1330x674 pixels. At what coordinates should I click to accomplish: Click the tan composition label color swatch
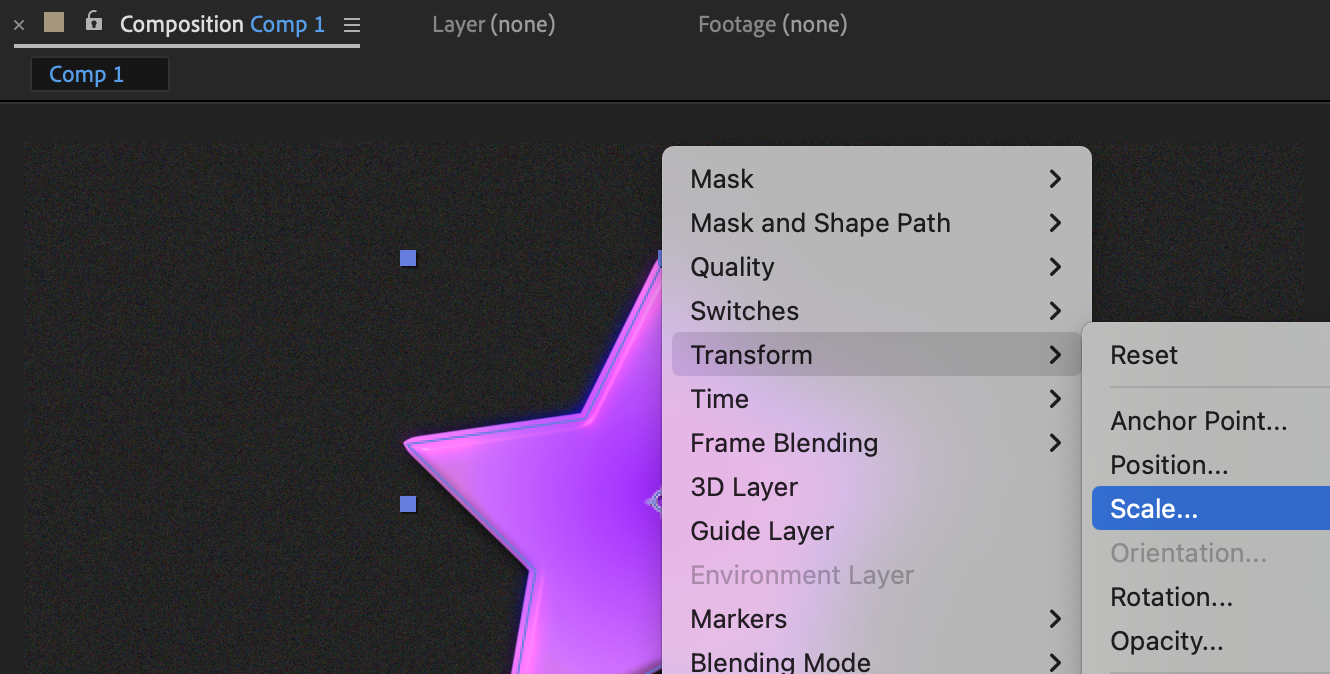[x=54, y=22]
